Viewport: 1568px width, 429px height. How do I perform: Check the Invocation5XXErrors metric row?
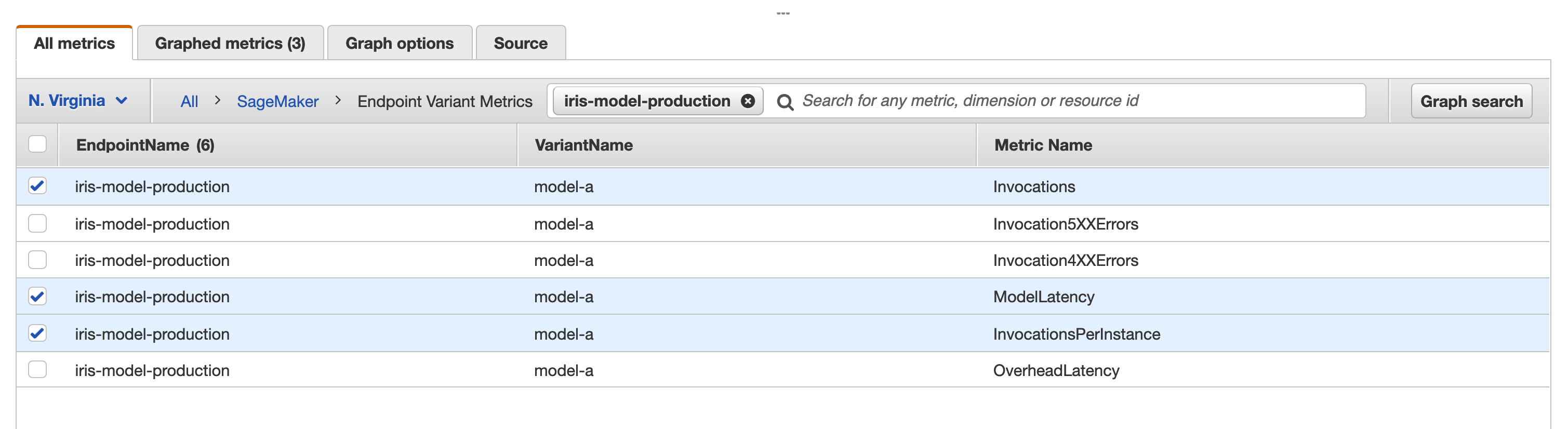click(x=38, y=223)
